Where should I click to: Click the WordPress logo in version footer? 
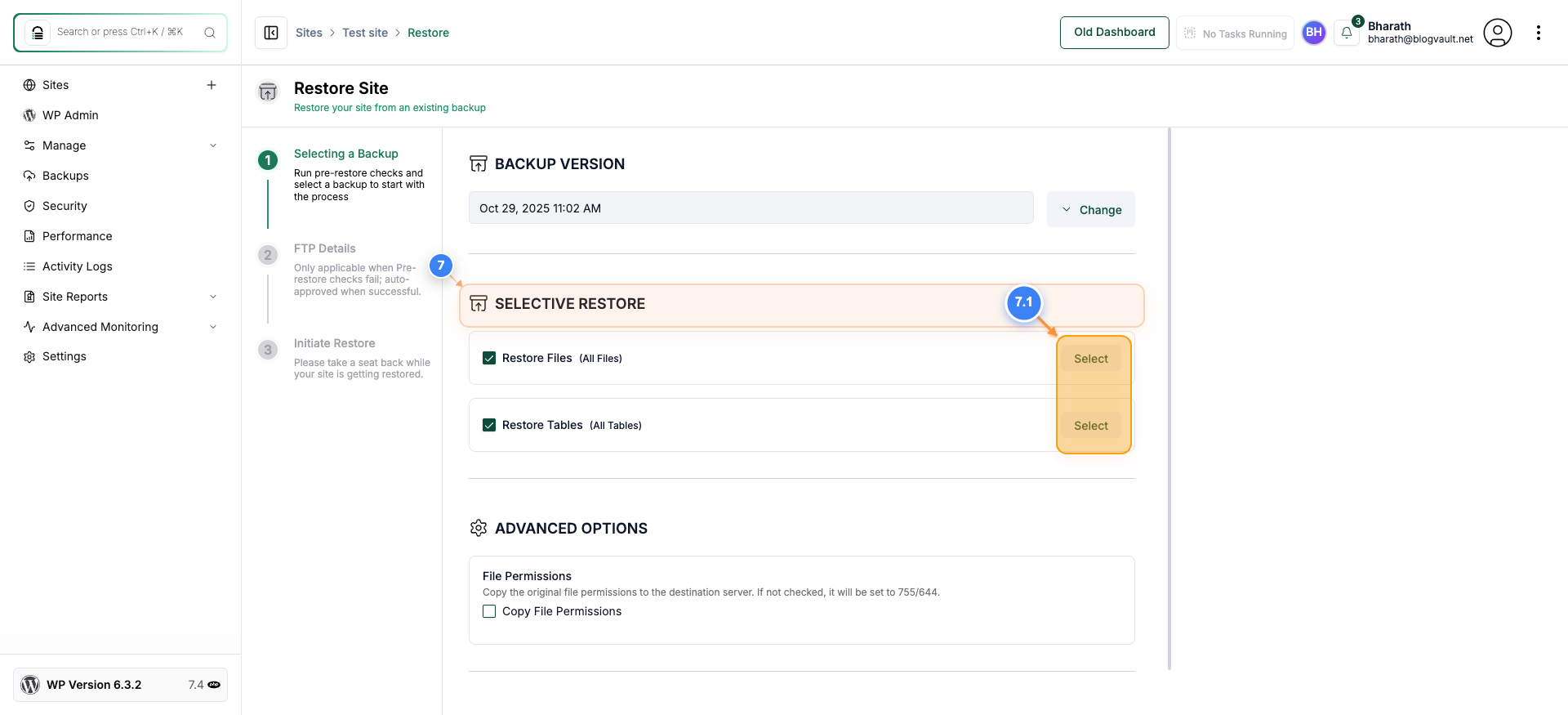[30, 685]
